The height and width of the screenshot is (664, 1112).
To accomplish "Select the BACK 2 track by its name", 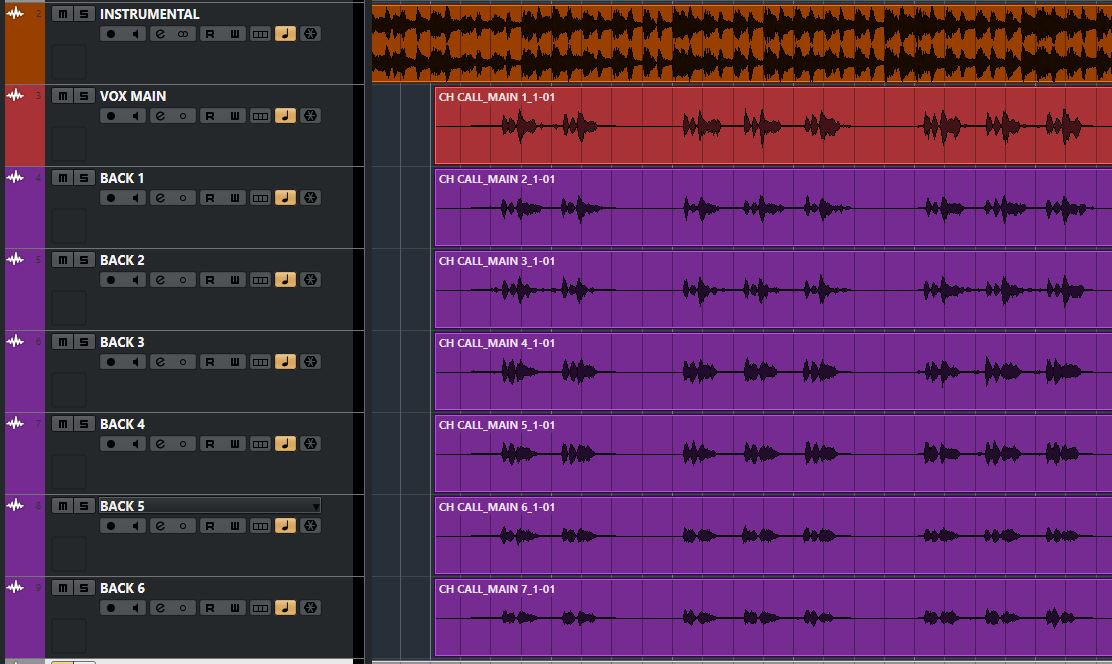I will (122, 260).
